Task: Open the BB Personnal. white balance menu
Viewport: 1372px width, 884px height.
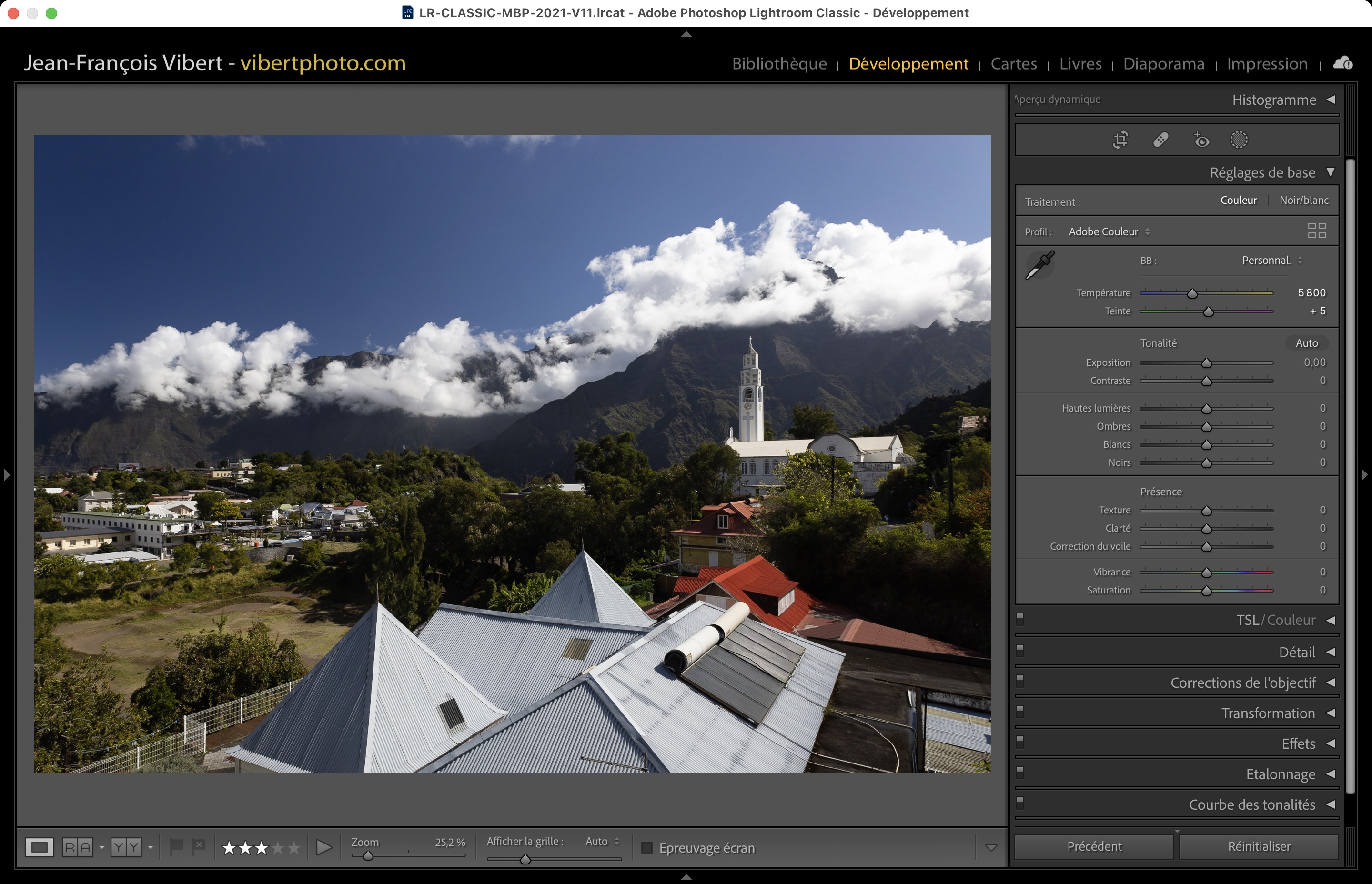Action: [1271, 260]
